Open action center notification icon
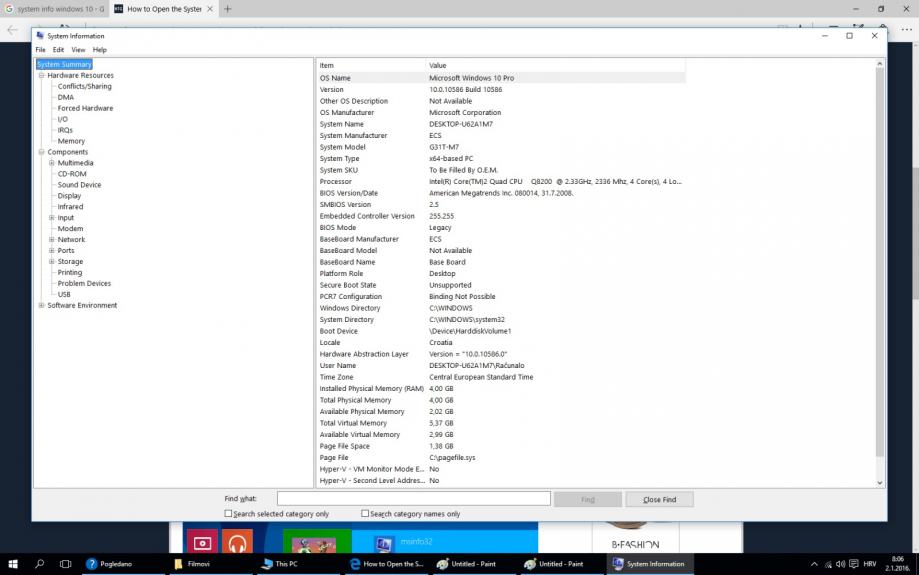919x575 pixels. click(x=854, y=564)
